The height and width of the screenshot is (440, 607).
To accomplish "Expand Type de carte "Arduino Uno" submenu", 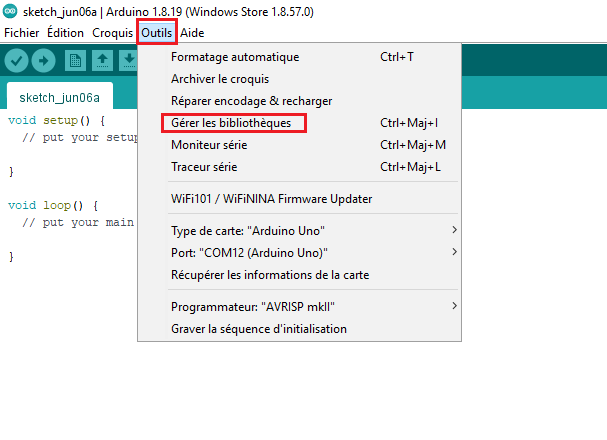I will [x=299, y=231].
